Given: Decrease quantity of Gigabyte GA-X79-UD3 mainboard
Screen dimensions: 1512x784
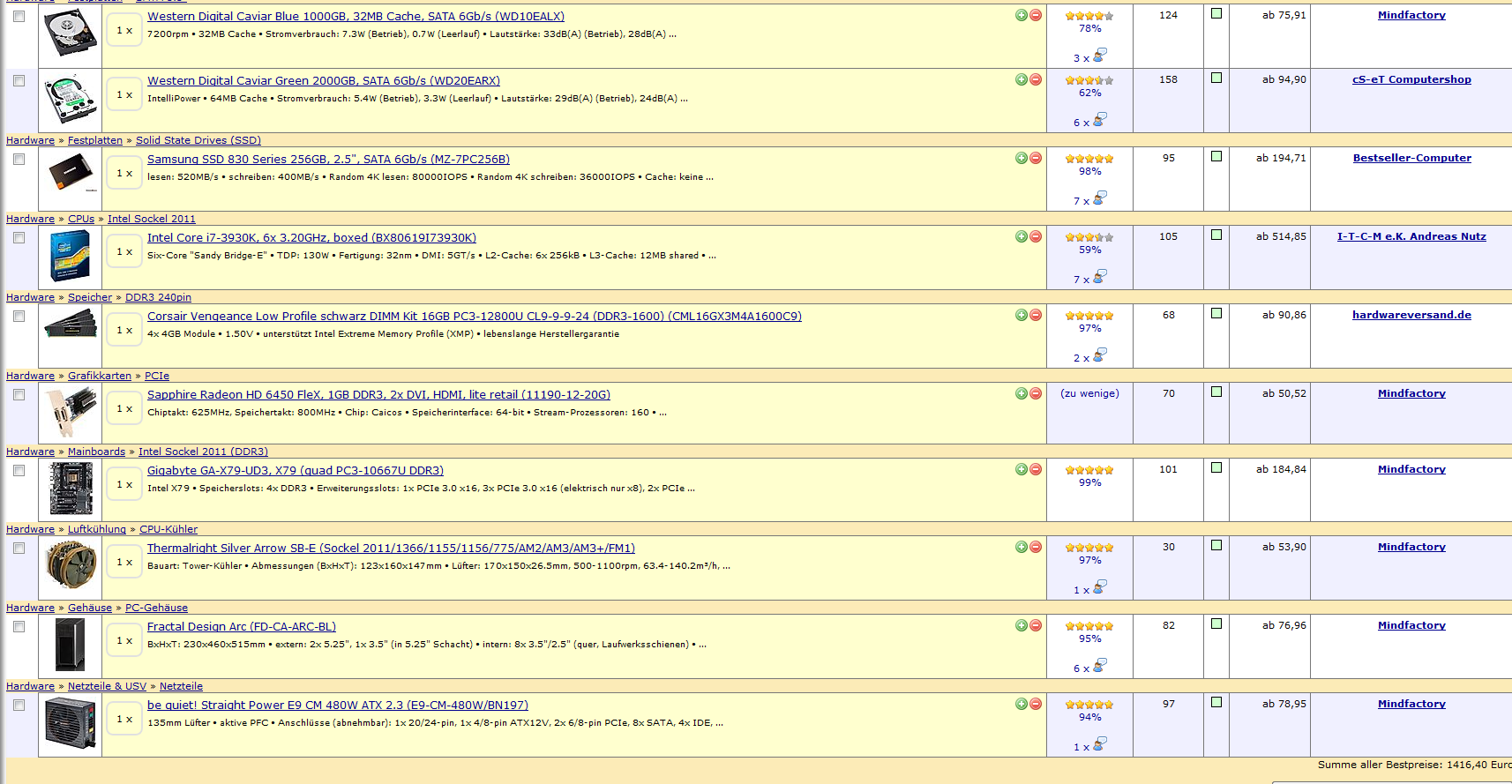Looking at the screenshot, I should (1036, 469).
